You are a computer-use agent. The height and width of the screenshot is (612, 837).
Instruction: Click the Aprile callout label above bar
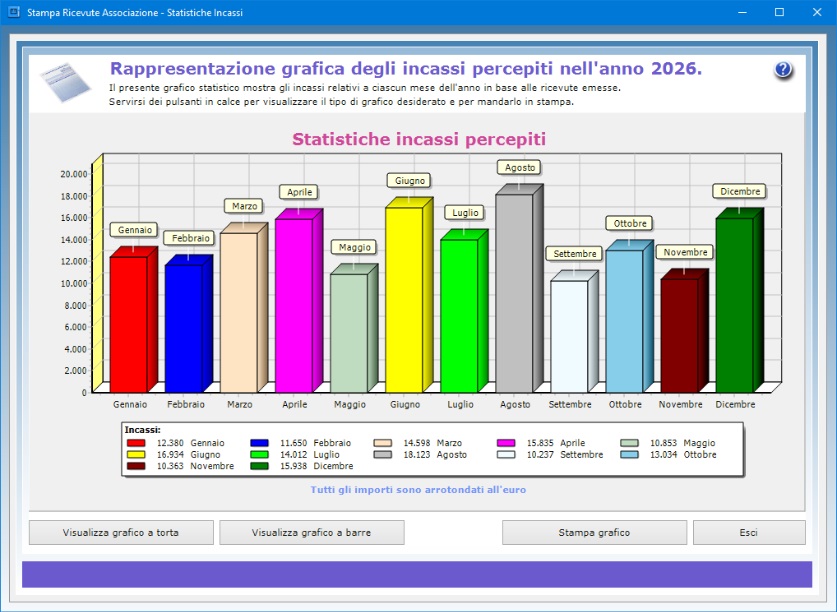click(299, 192)
